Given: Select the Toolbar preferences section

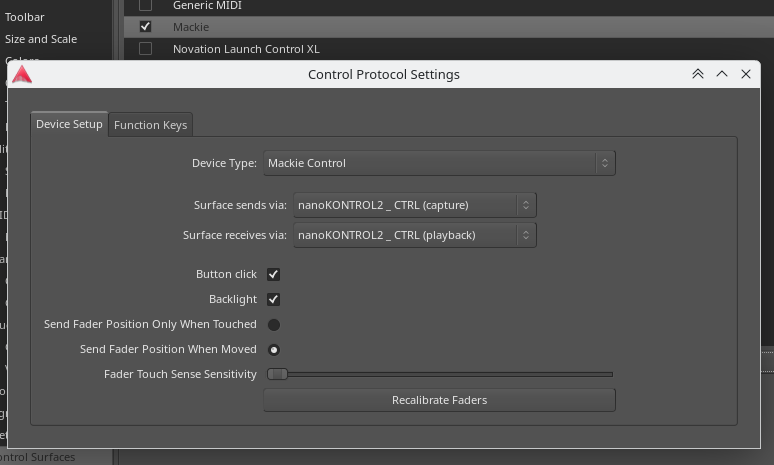Looking at the screenshot, I should [24, 17].
